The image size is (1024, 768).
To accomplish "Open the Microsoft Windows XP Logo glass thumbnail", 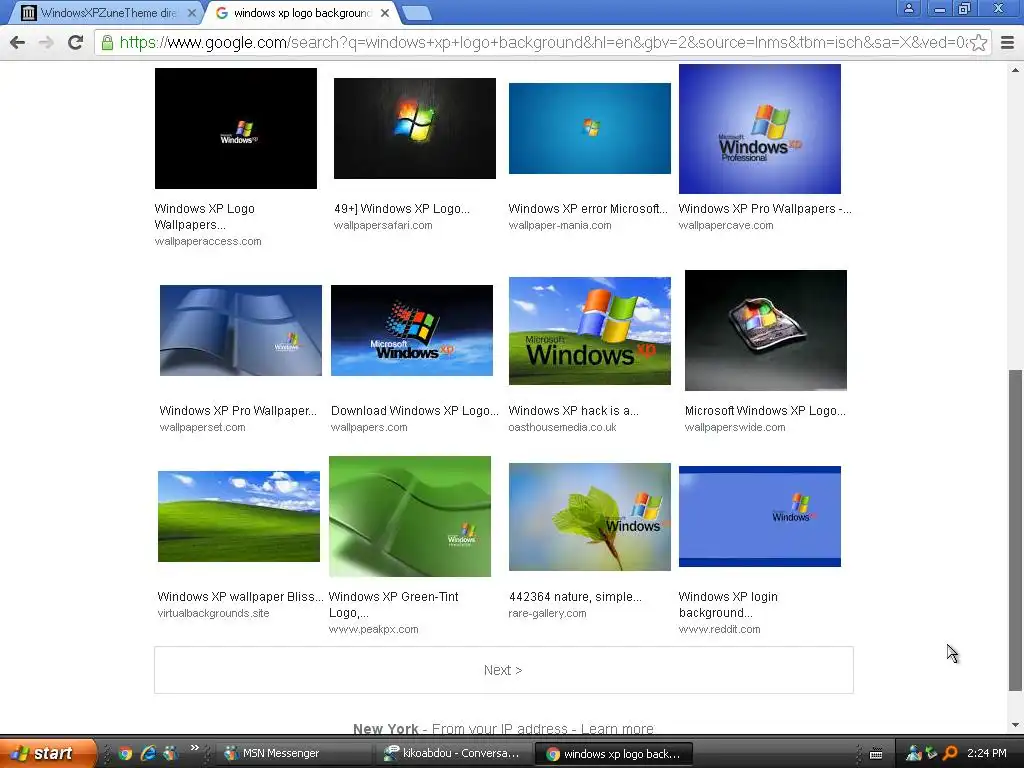I will tap(766, 330).
